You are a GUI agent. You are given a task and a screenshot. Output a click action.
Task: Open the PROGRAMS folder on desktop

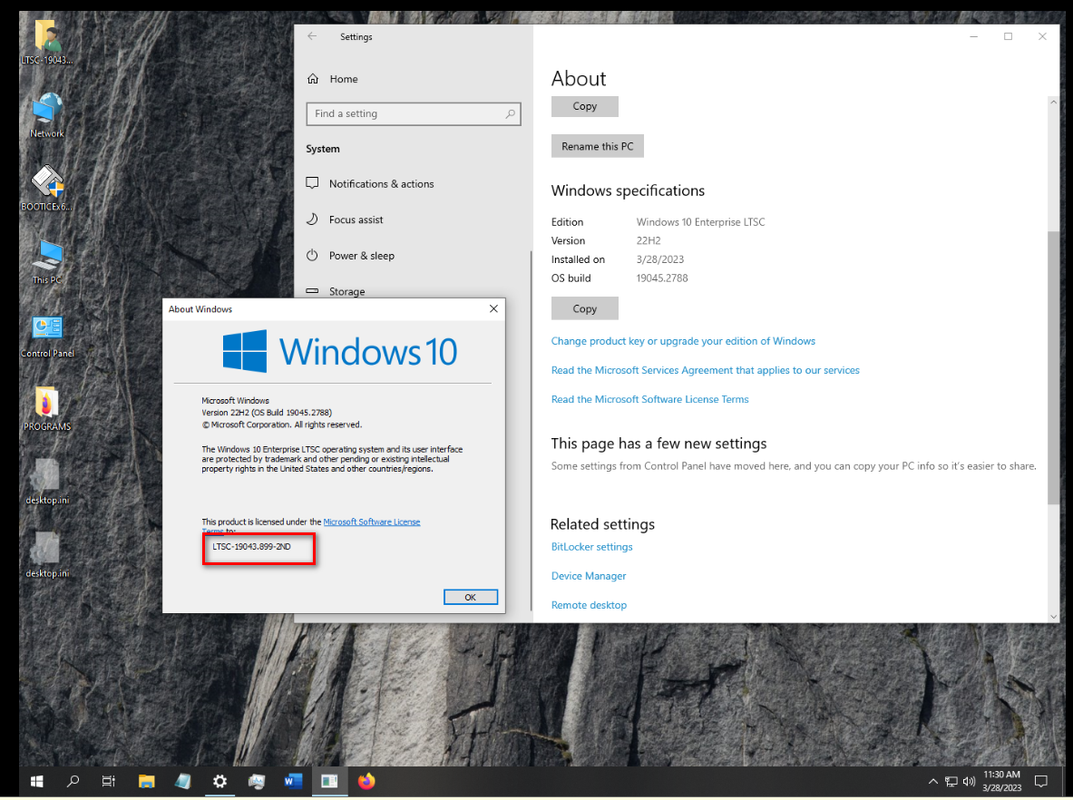point(47,409)
